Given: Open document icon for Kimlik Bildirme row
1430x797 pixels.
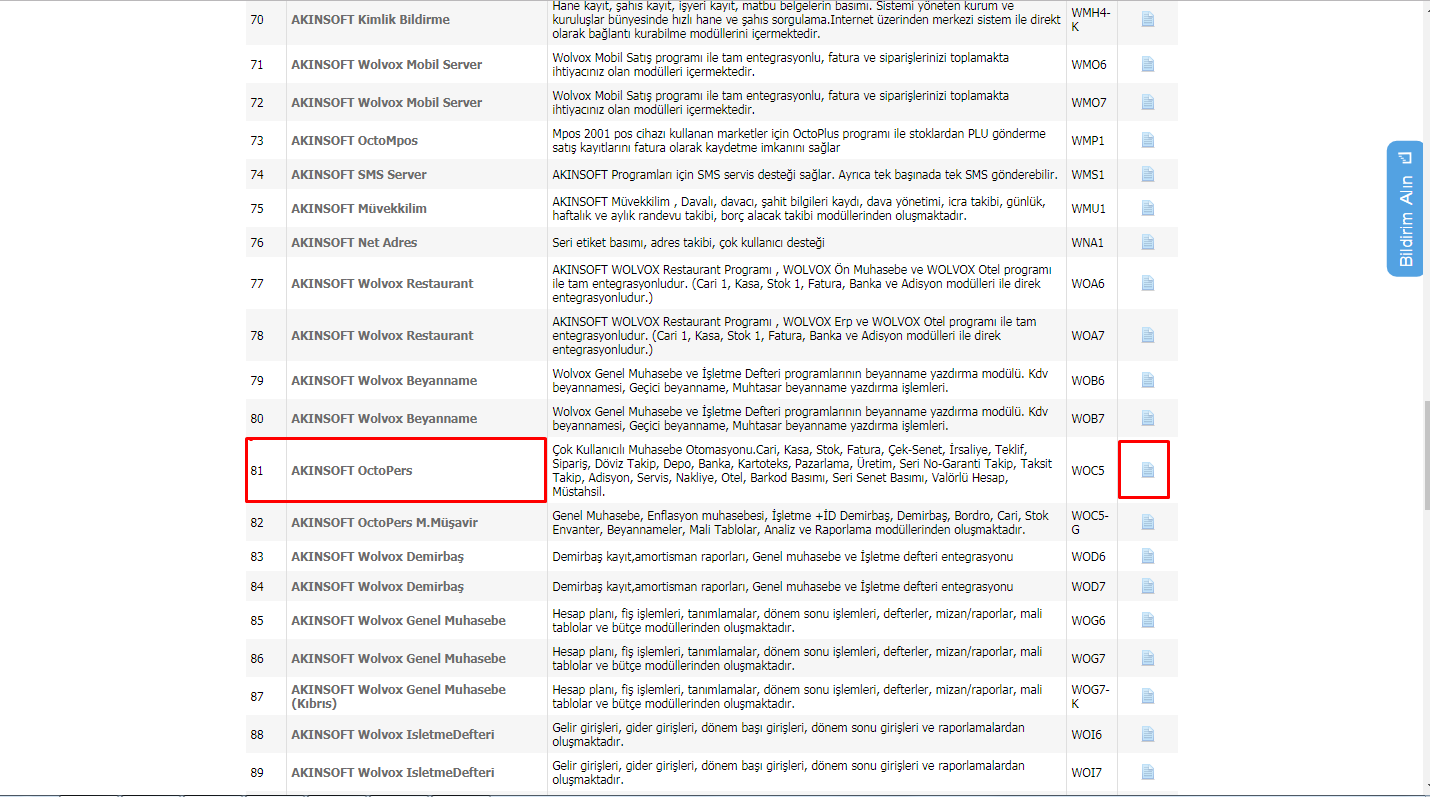Looking at the screenshot, I should tap(1147, 19).
